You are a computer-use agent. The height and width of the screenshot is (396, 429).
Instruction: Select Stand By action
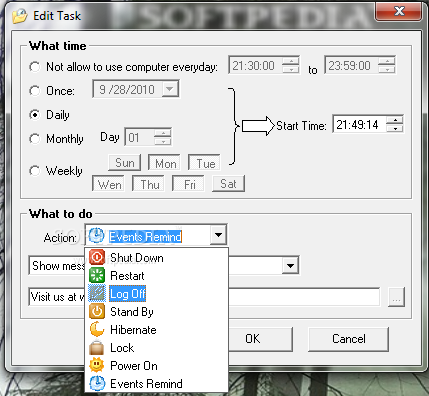pyautogui.click(x=157, y=312)
